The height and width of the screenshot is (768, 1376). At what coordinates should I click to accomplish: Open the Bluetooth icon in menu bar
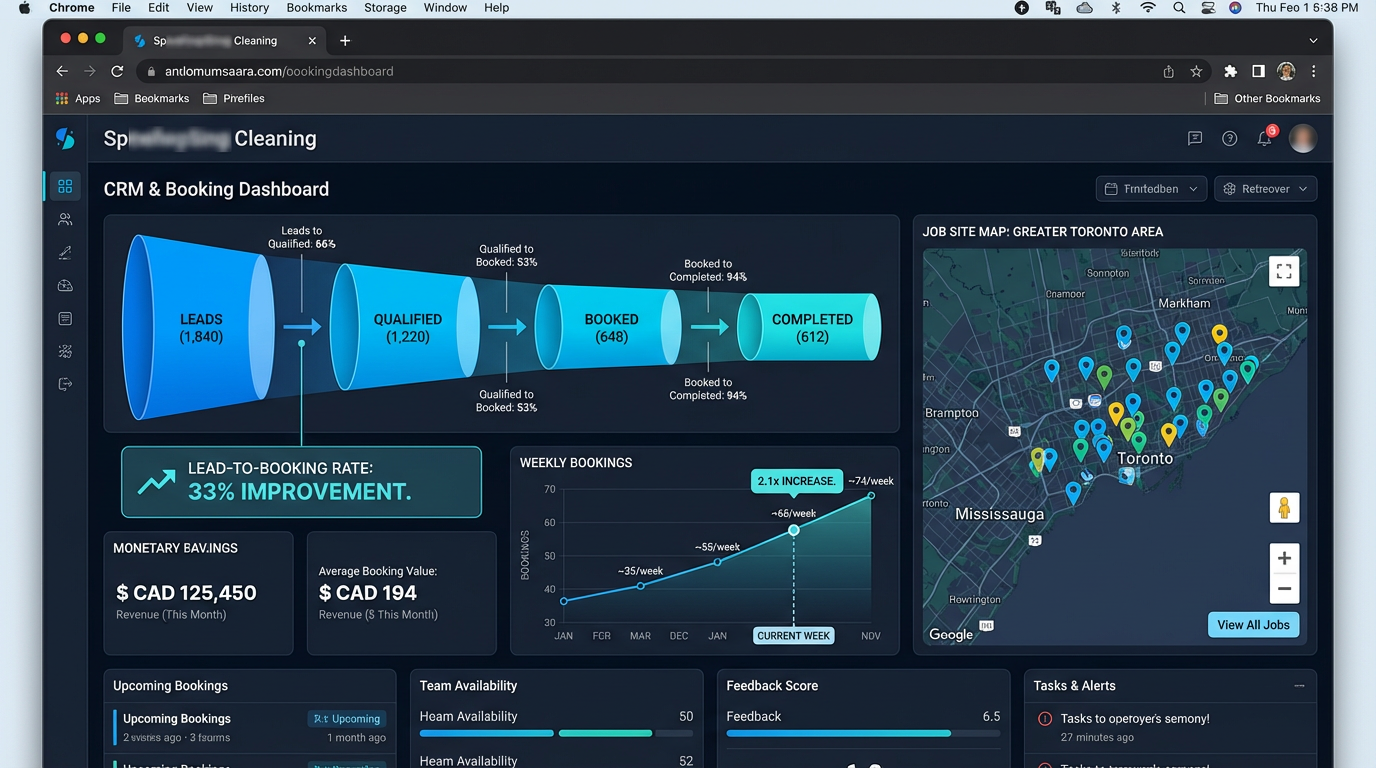click(1116, 7)
